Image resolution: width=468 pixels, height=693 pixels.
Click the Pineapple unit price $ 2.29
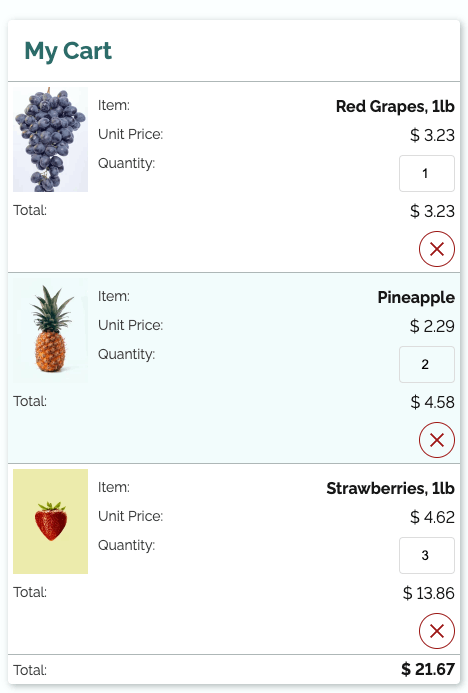(x=432, y=326)
